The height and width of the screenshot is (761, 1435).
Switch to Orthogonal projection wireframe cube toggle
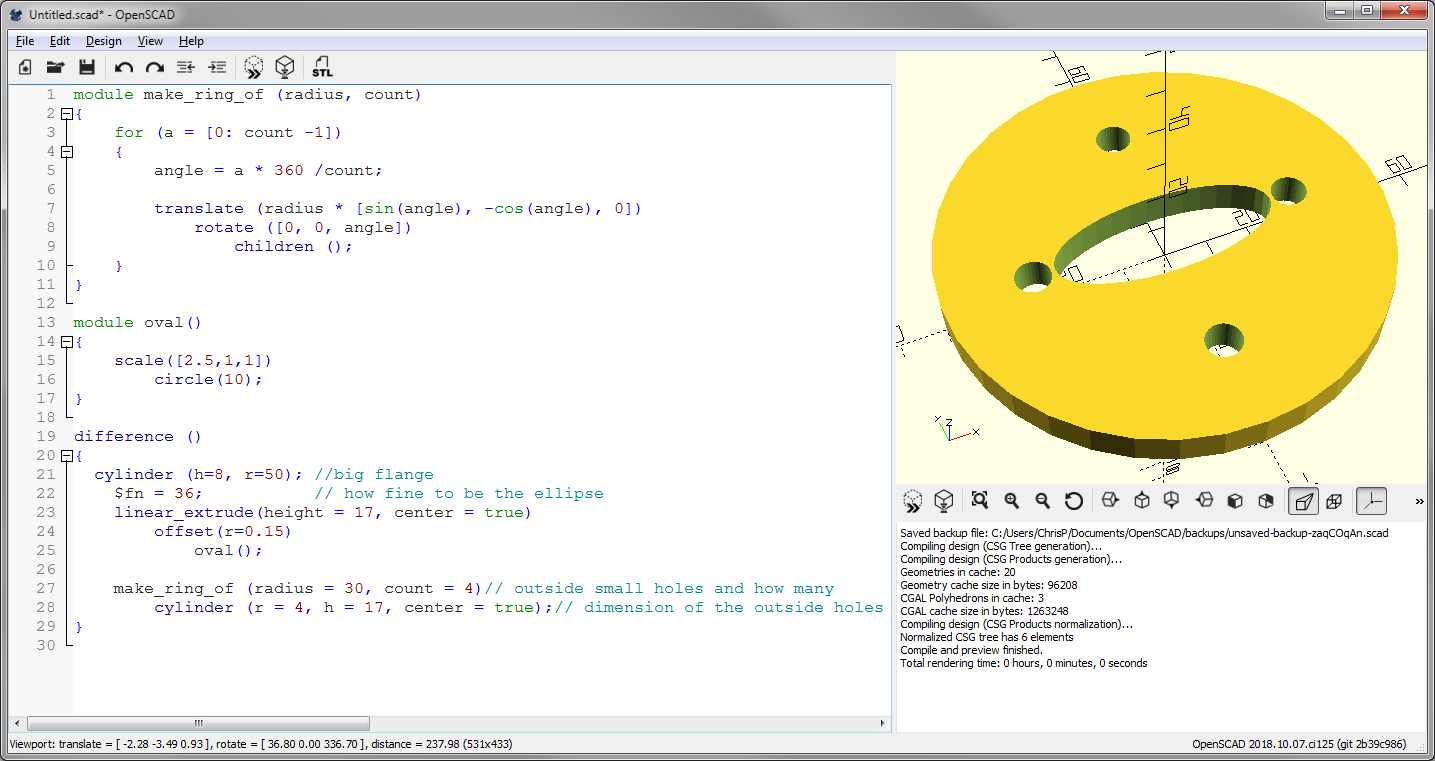click(1334, 501)
